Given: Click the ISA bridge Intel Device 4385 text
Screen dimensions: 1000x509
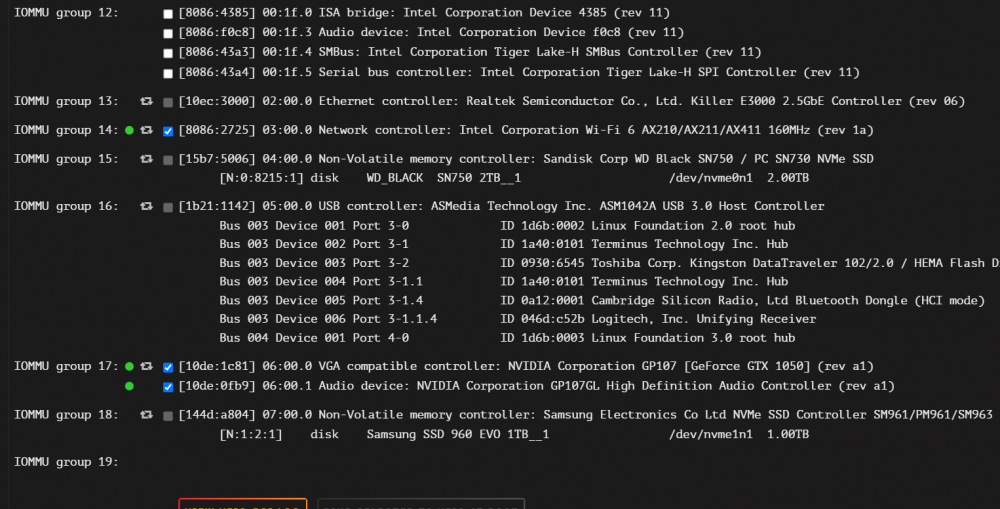Looking at the screenshot, I should coord(424,13).
